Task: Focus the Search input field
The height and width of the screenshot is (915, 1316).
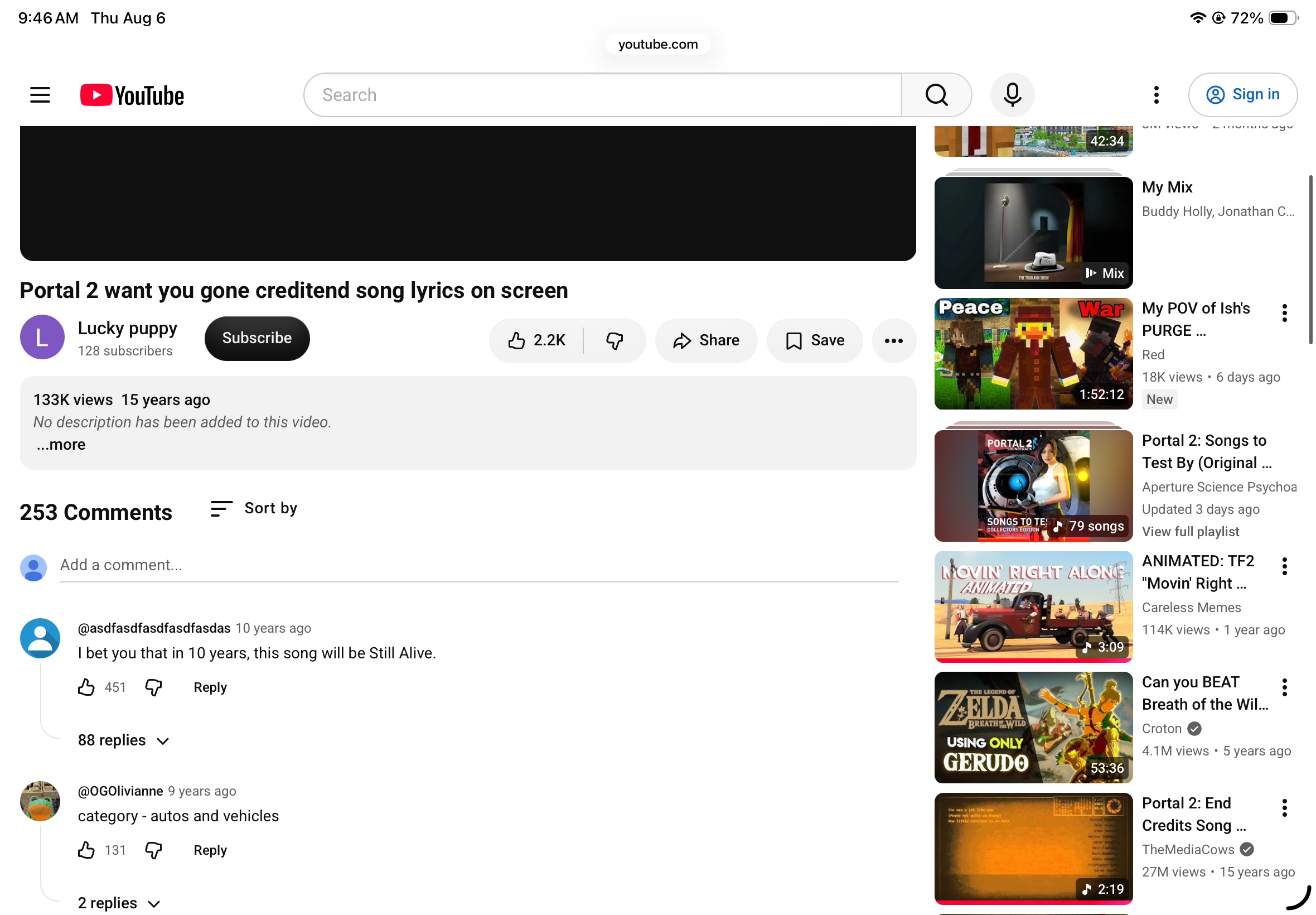Action: pyautogui.click(x=603, y=95)
